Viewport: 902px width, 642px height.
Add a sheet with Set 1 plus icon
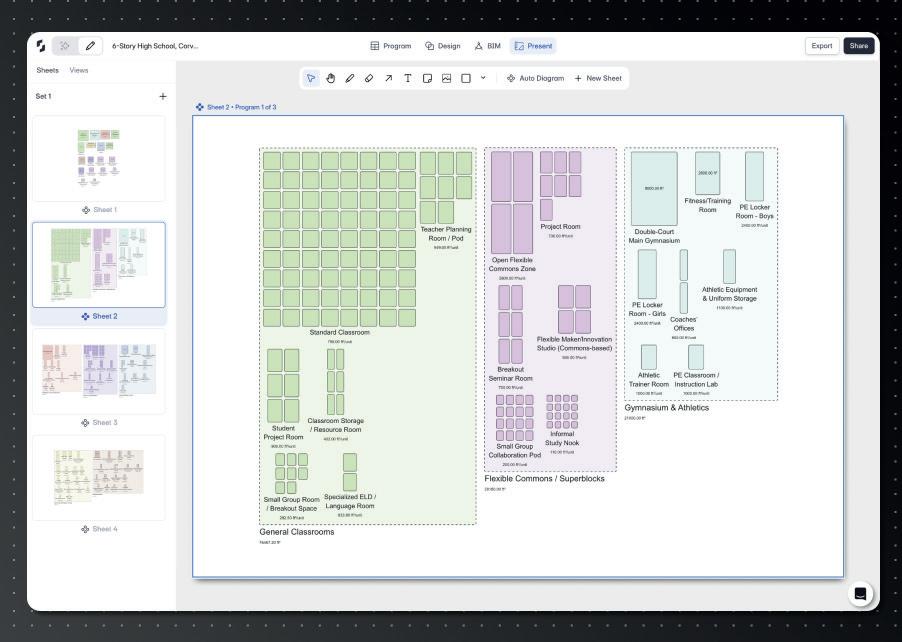[x=163, y=97]
